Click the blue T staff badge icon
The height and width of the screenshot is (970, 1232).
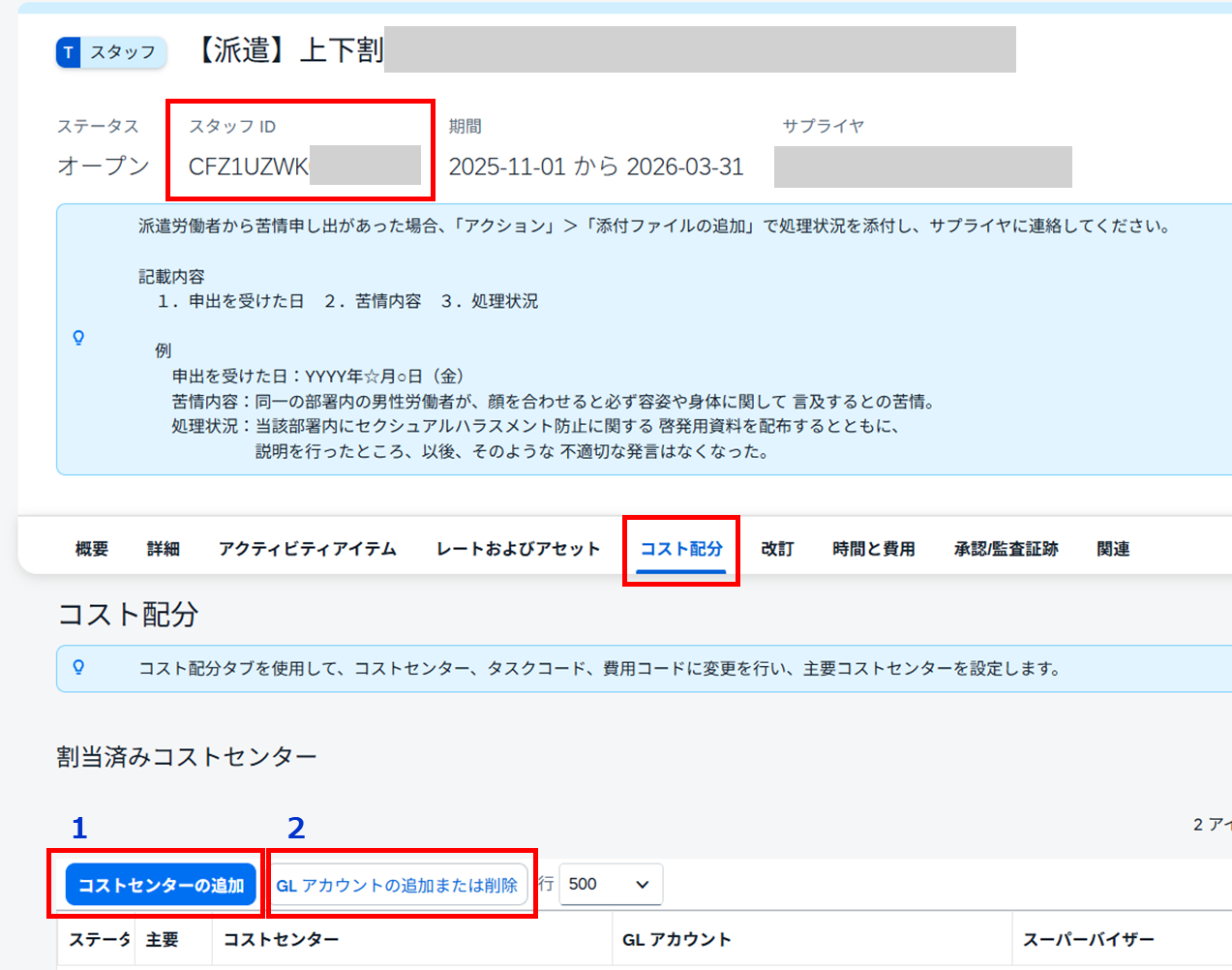click(x=69, y=52)
